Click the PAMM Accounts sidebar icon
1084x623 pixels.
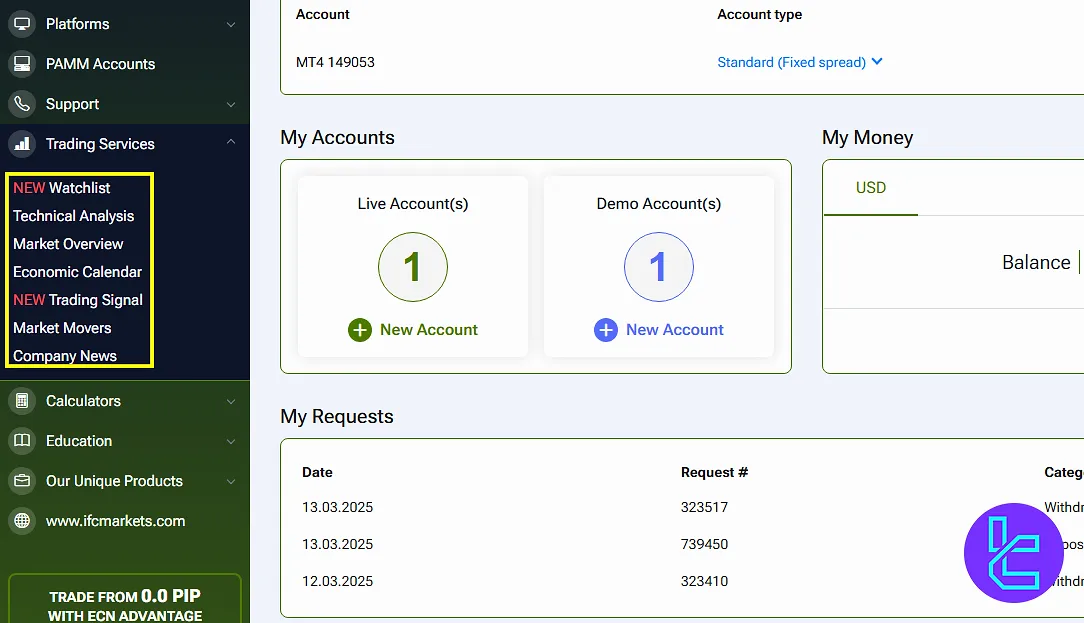click(x=21, y=64)
